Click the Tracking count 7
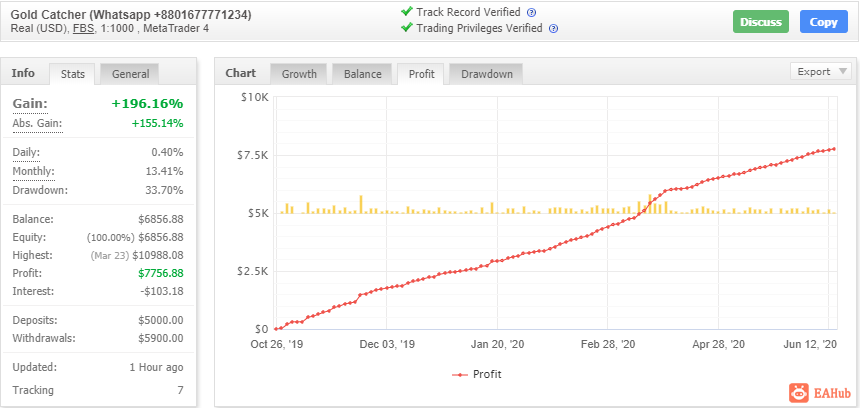 [x=180, y=390]
